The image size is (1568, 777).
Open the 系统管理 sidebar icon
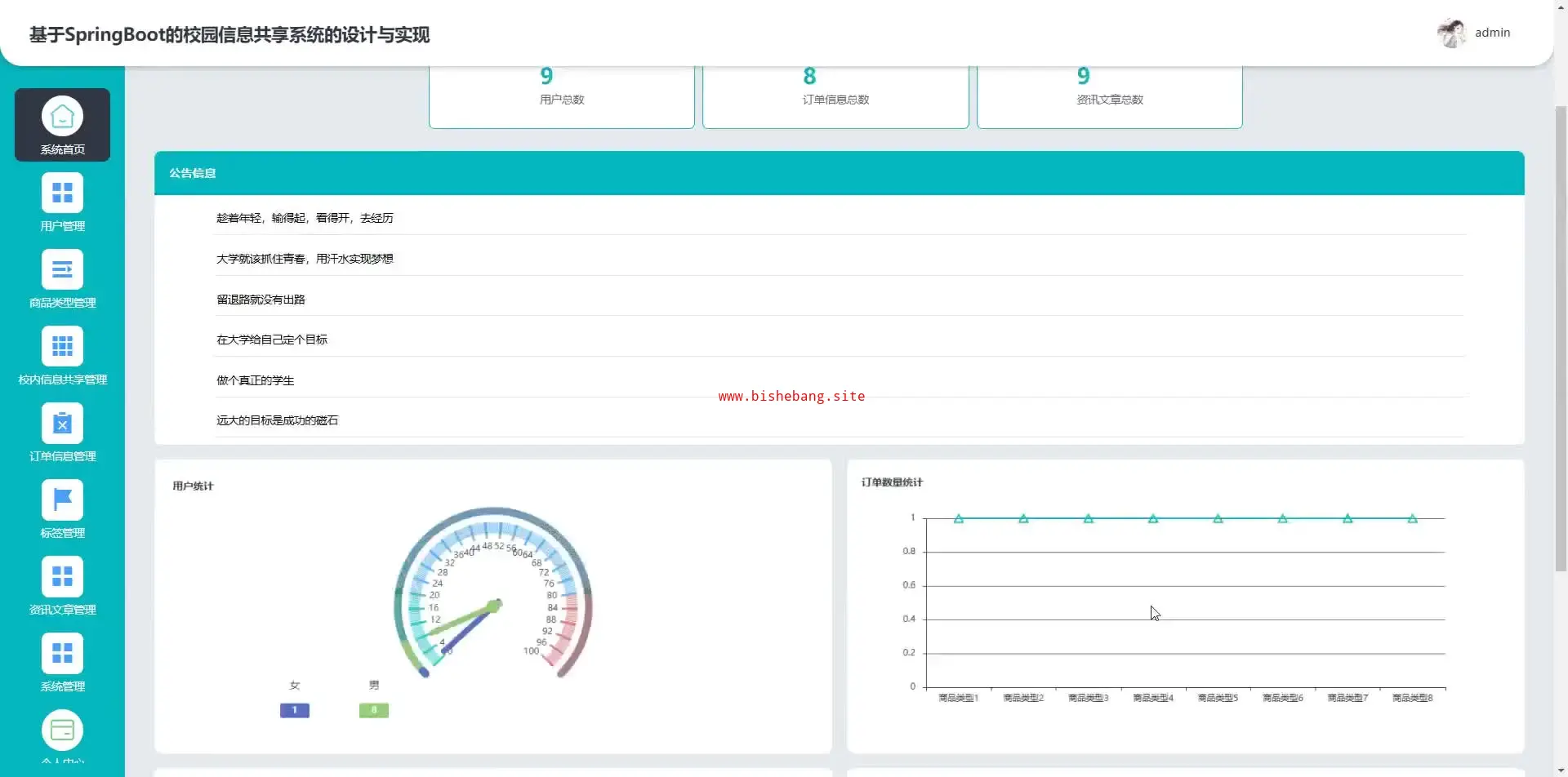[x=62, y=654]
